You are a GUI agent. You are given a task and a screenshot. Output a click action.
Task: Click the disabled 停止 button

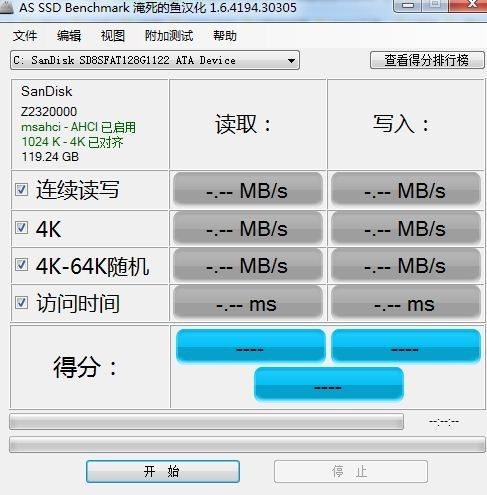351,471
